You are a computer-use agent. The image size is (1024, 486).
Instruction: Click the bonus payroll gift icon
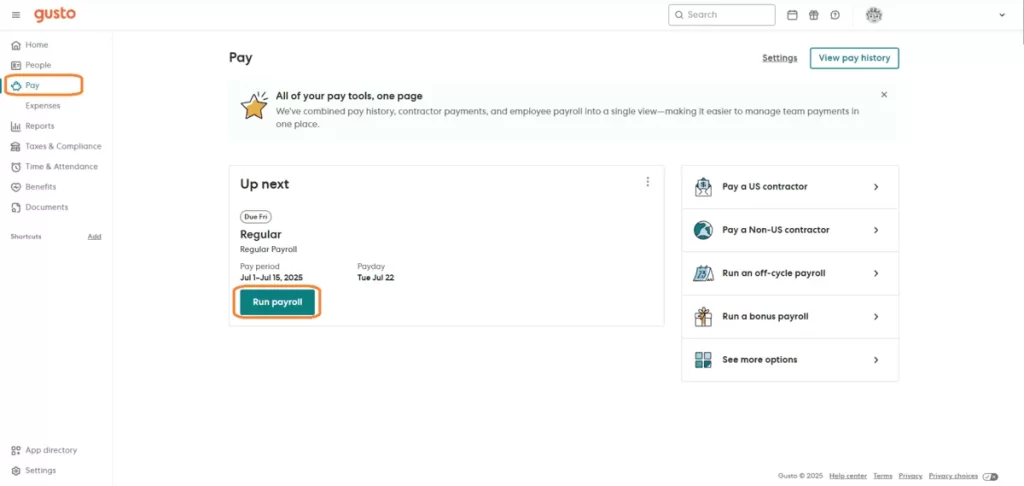click(x=703, y=316)
